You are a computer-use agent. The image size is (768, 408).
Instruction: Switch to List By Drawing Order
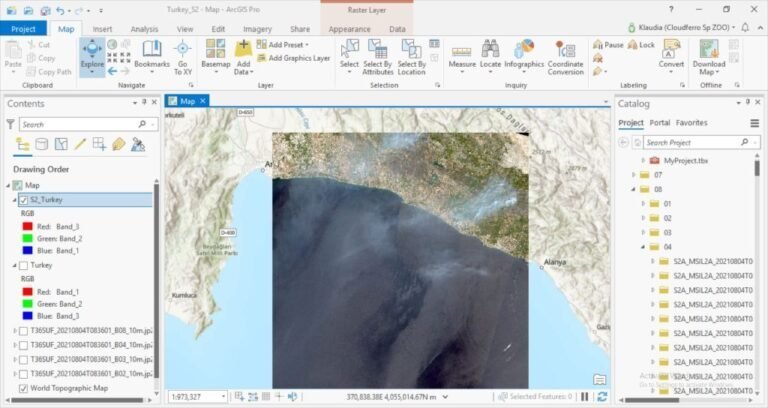coord(23,144)
